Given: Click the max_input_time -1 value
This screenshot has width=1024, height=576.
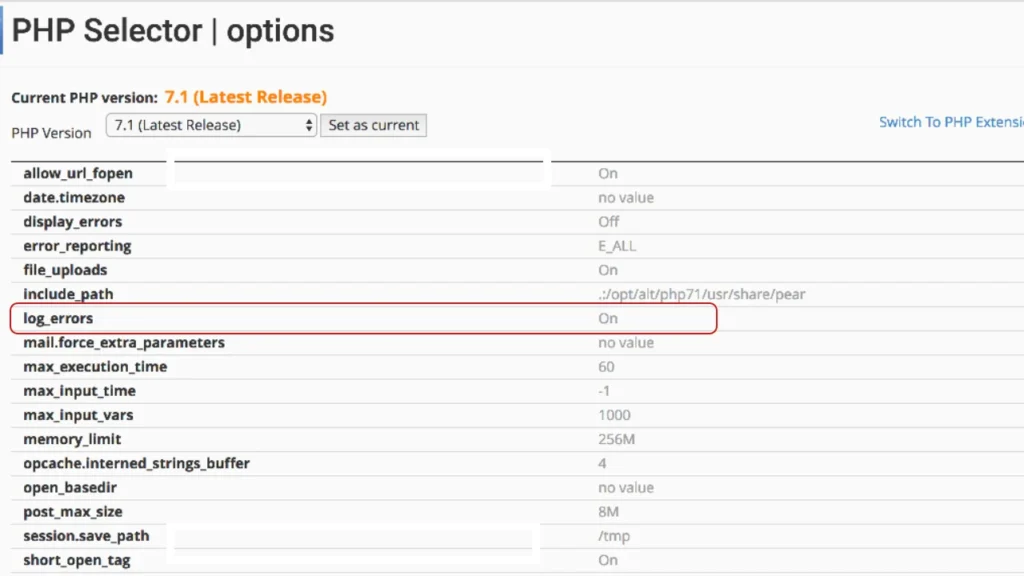Looking at the screenshot, I should [x=605, y=390].
